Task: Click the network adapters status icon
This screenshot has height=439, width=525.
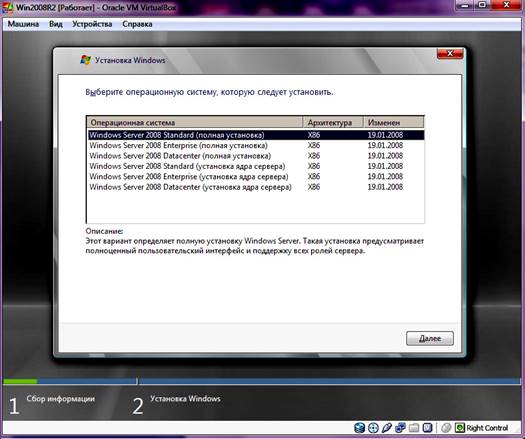Action: pos(400,428)
